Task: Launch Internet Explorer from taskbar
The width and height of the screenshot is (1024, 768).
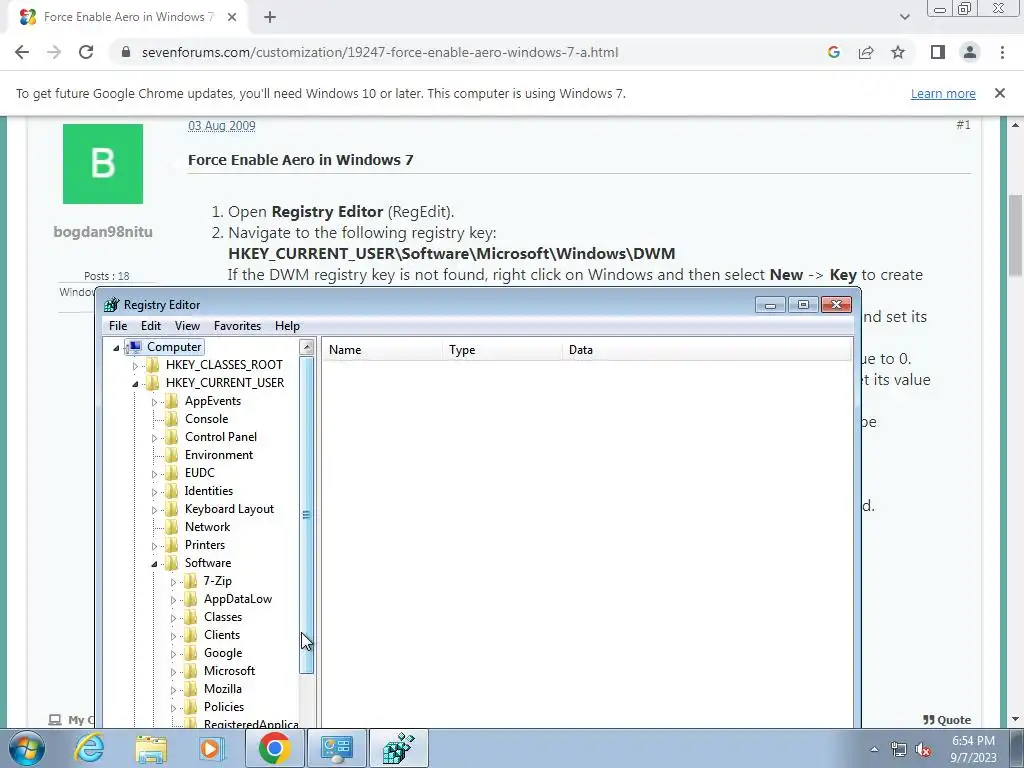Action: click(x=89, y=748)
